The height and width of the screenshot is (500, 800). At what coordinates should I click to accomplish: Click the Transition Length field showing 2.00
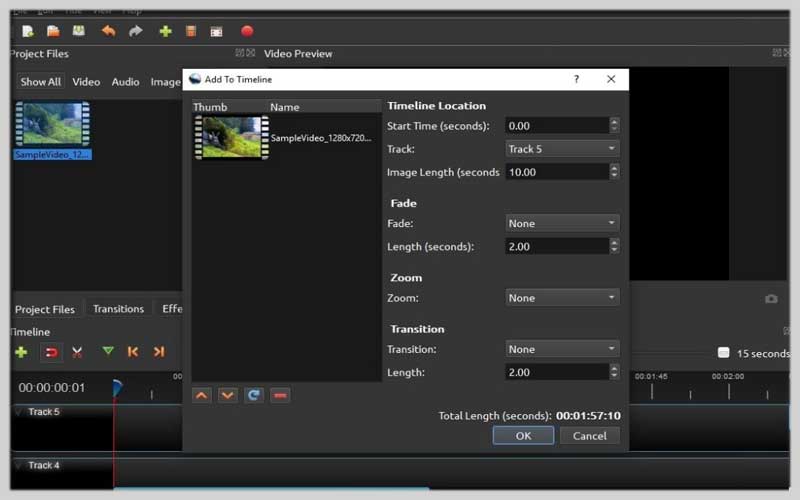557,372
